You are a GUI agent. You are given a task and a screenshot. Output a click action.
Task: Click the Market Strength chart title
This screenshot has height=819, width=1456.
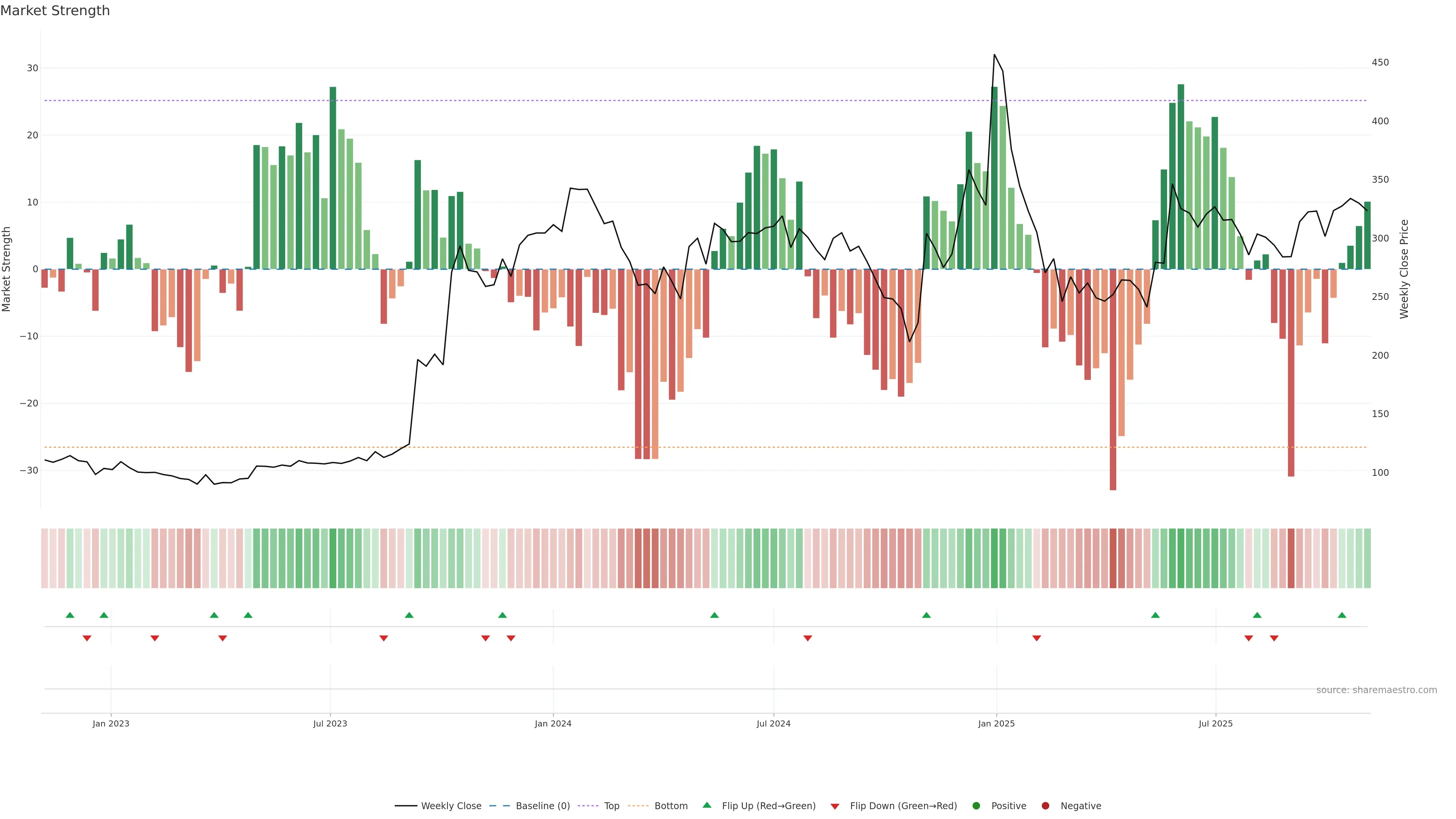(55, 11)
